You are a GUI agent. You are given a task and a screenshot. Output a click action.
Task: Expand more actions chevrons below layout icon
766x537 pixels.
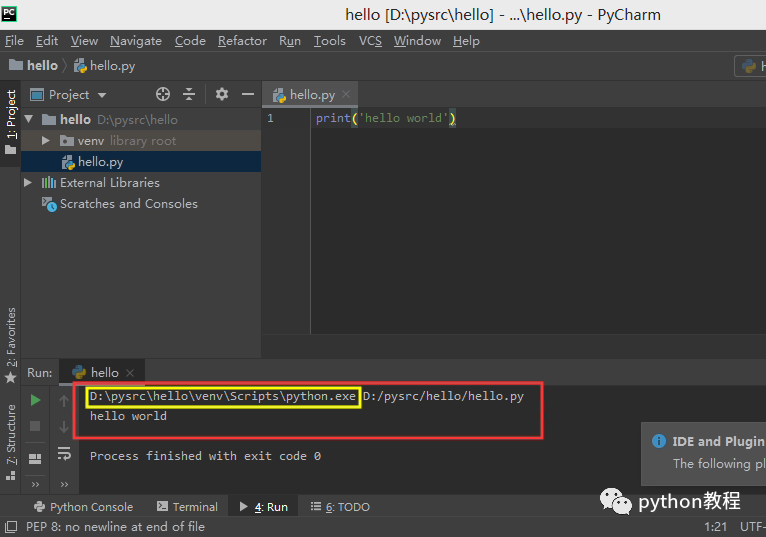click(35, 484)
